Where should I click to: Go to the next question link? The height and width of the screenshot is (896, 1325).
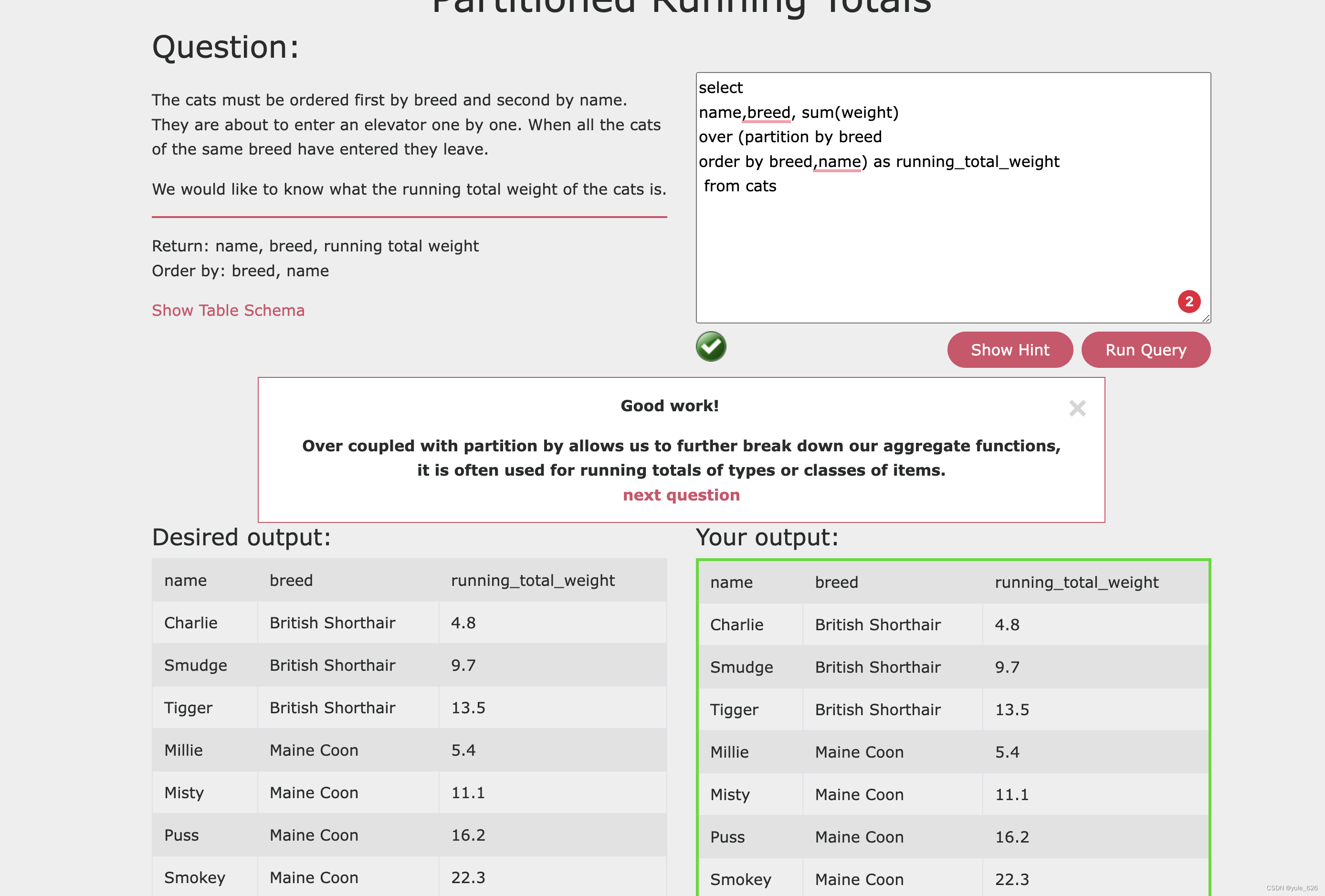(681, 495)
